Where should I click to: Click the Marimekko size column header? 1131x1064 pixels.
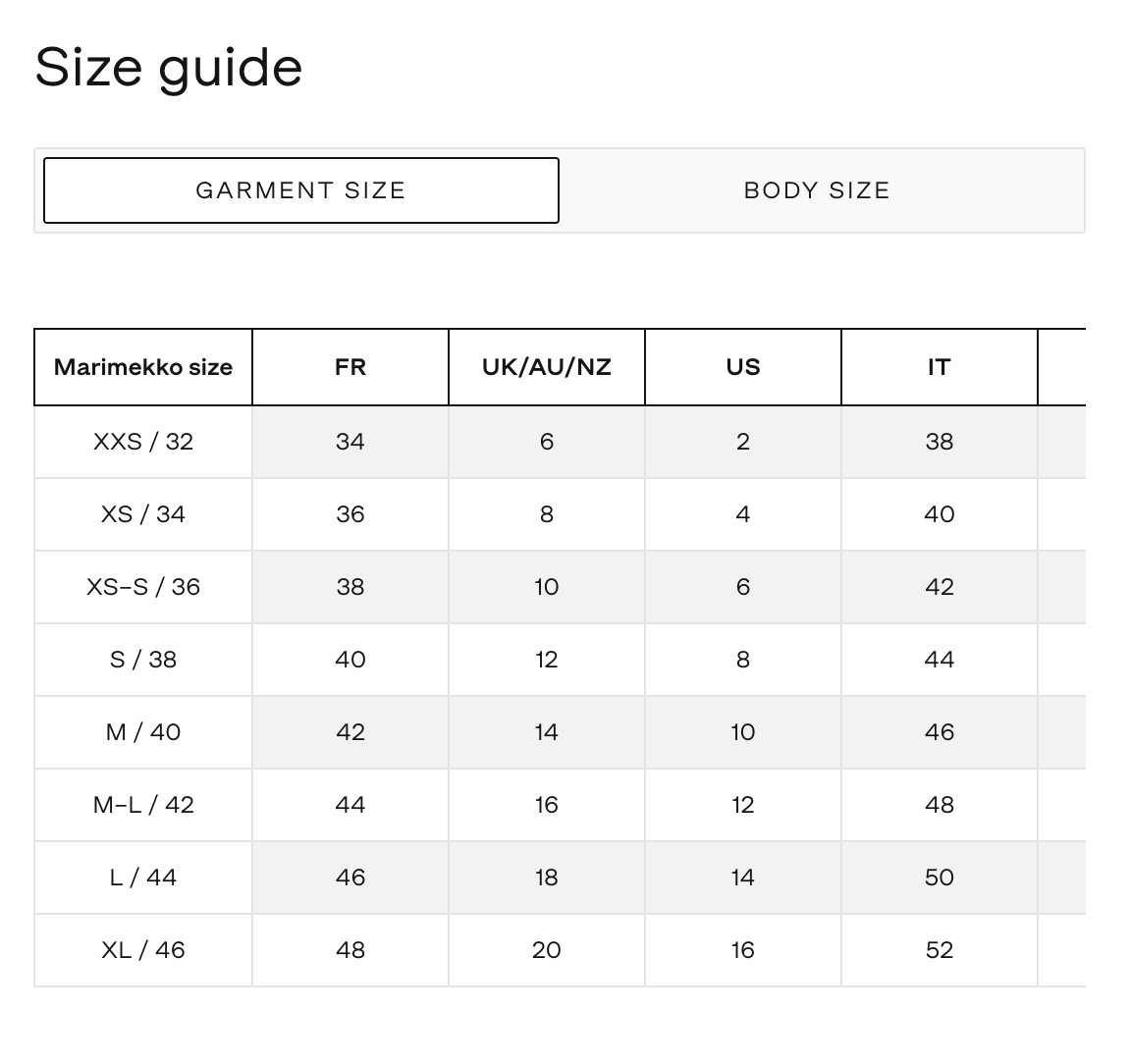pos(143,367)
